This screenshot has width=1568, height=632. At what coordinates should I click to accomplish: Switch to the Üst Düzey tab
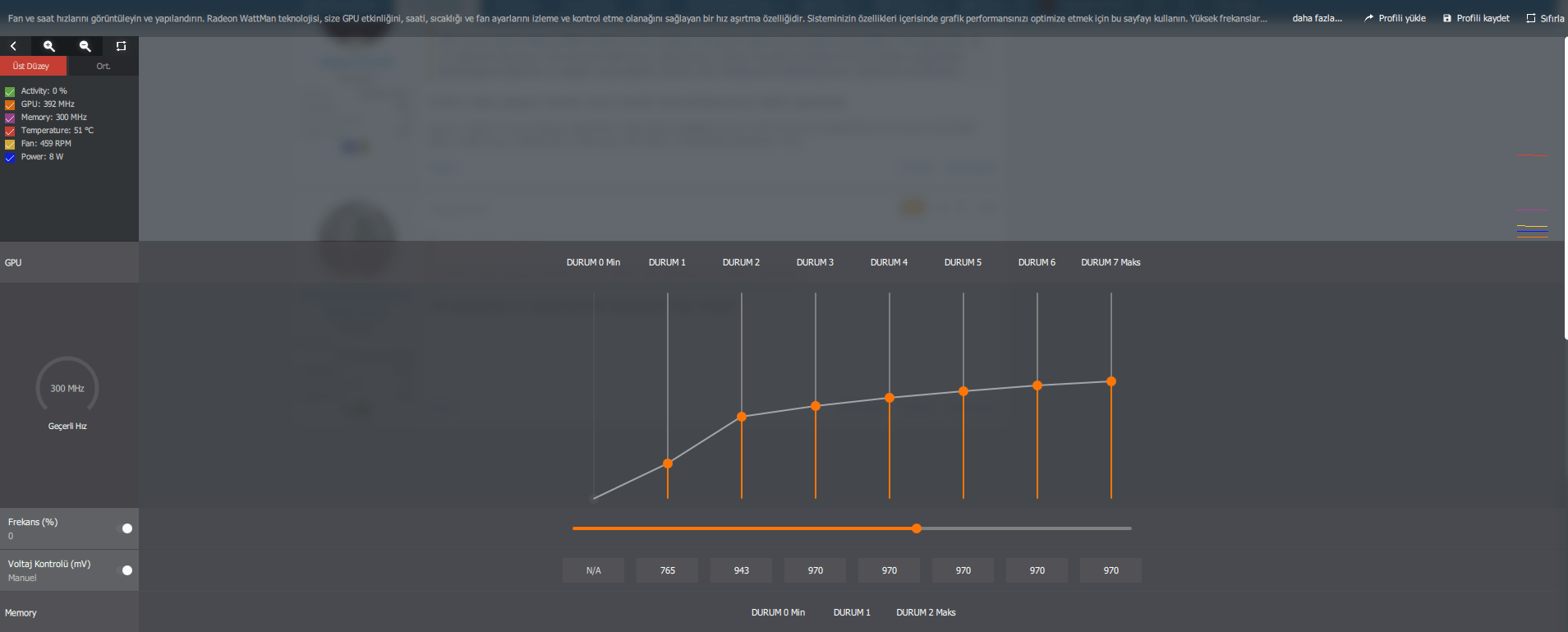pos(33,66)
